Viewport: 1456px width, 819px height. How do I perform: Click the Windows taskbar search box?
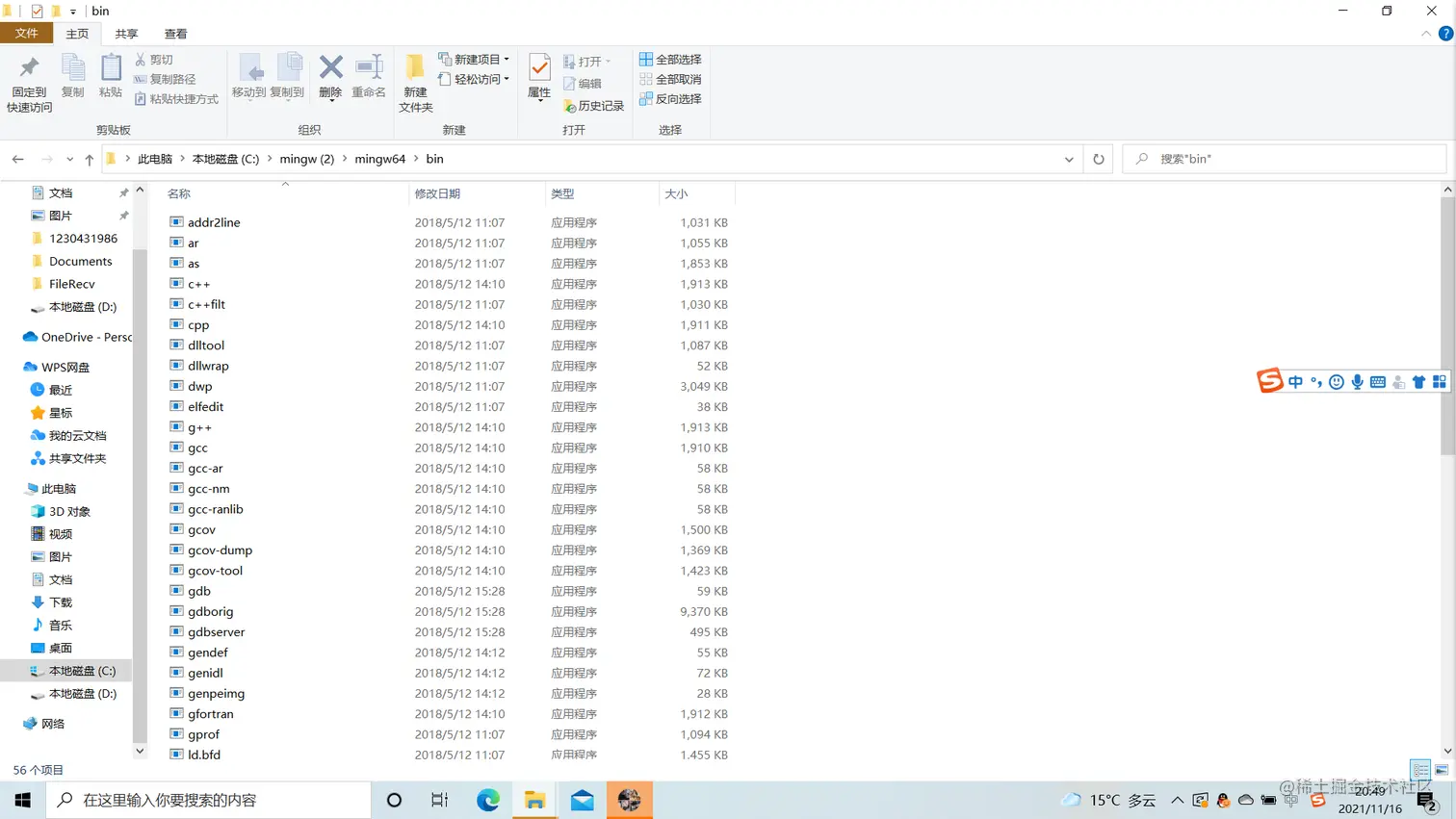(x=208, y=800)
